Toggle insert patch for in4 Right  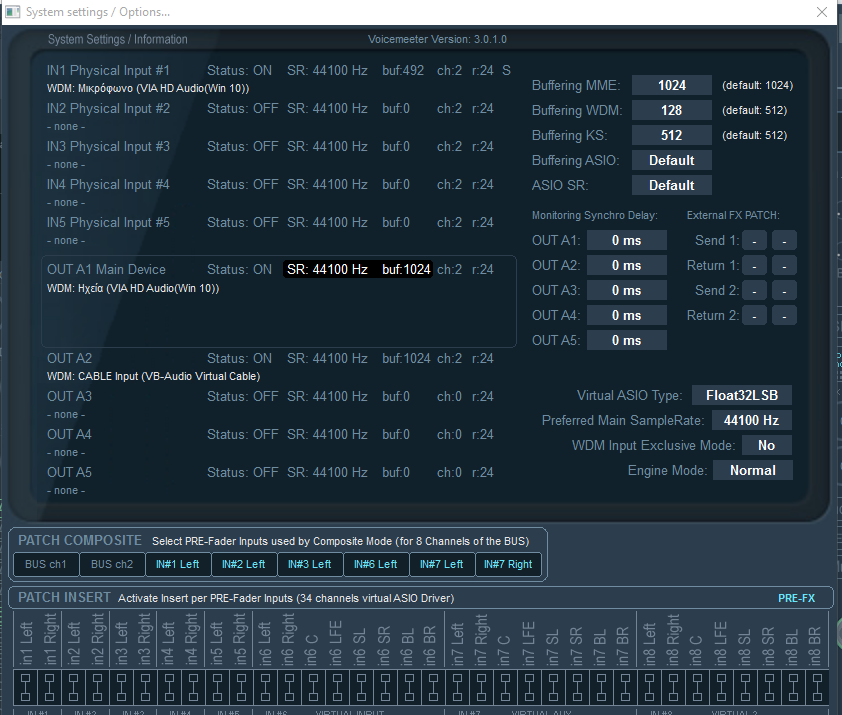coord(193,686)
